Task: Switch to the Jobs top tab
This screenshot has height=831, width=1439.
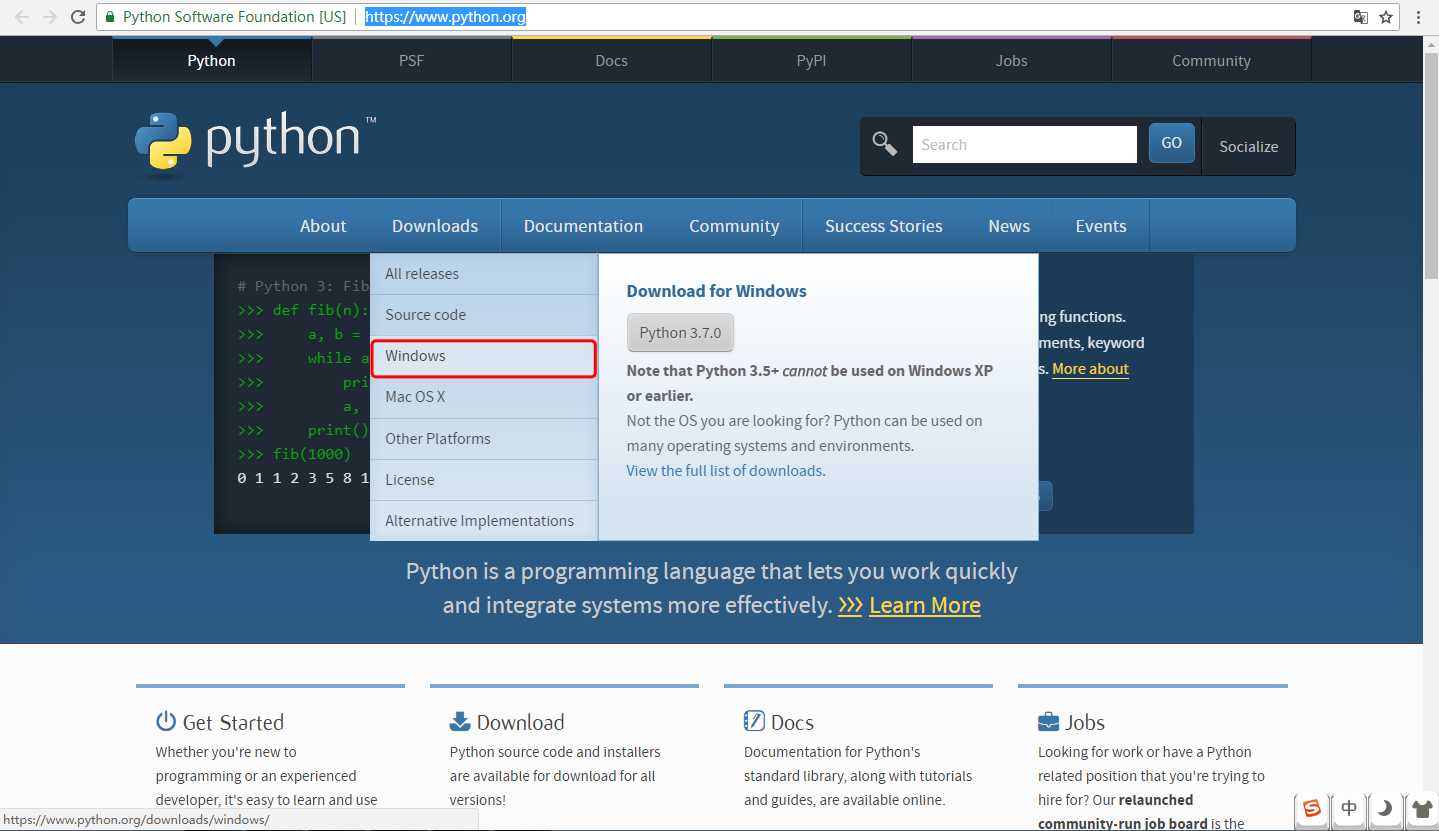Action: [1012, 60]
